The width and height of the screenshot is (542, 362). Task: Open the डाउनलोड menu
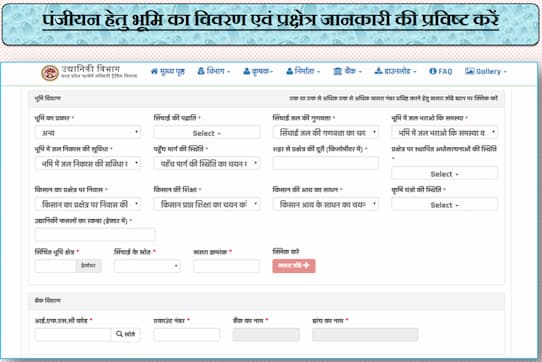395,71
